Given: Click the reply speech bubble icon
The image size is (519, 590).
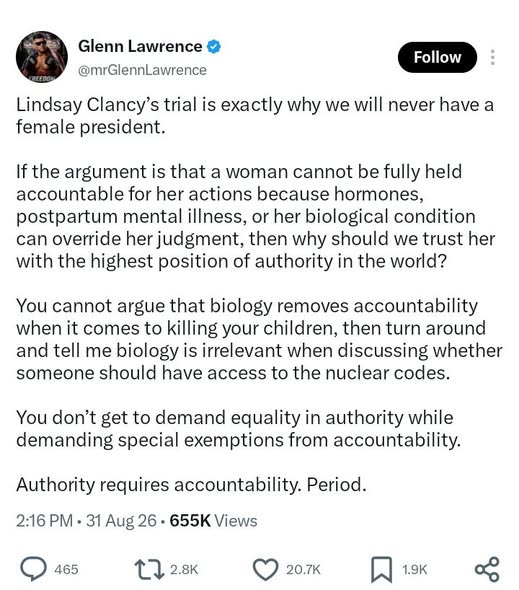Looking at the screenshot, I should [34, 569].
